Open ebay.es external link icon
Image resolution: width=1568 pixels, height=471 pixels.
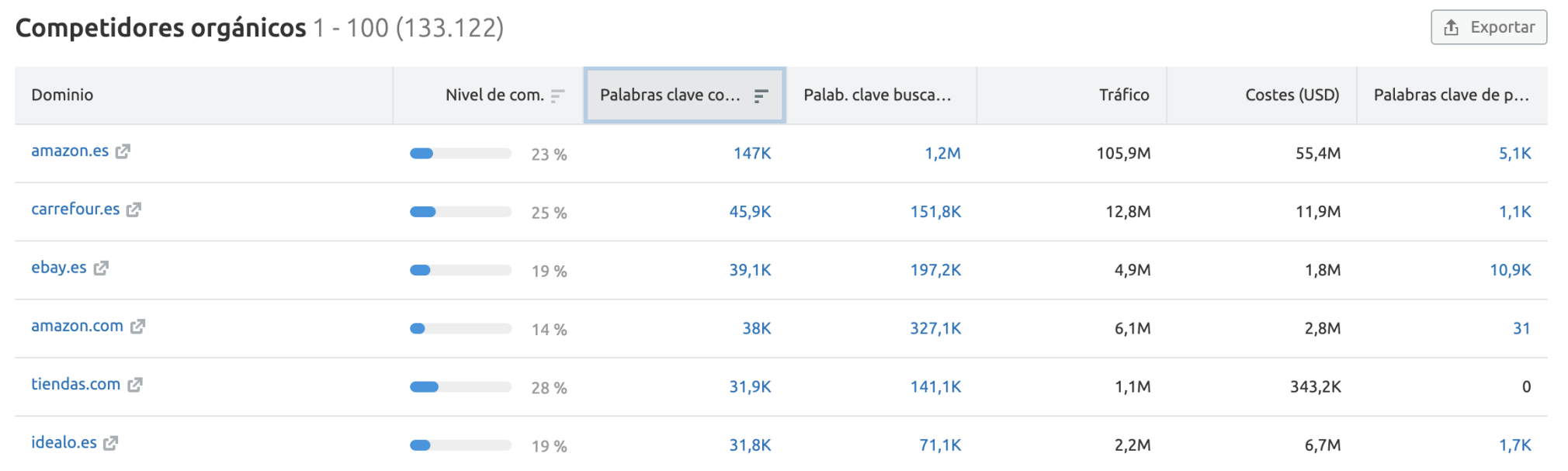pos(101,268)
